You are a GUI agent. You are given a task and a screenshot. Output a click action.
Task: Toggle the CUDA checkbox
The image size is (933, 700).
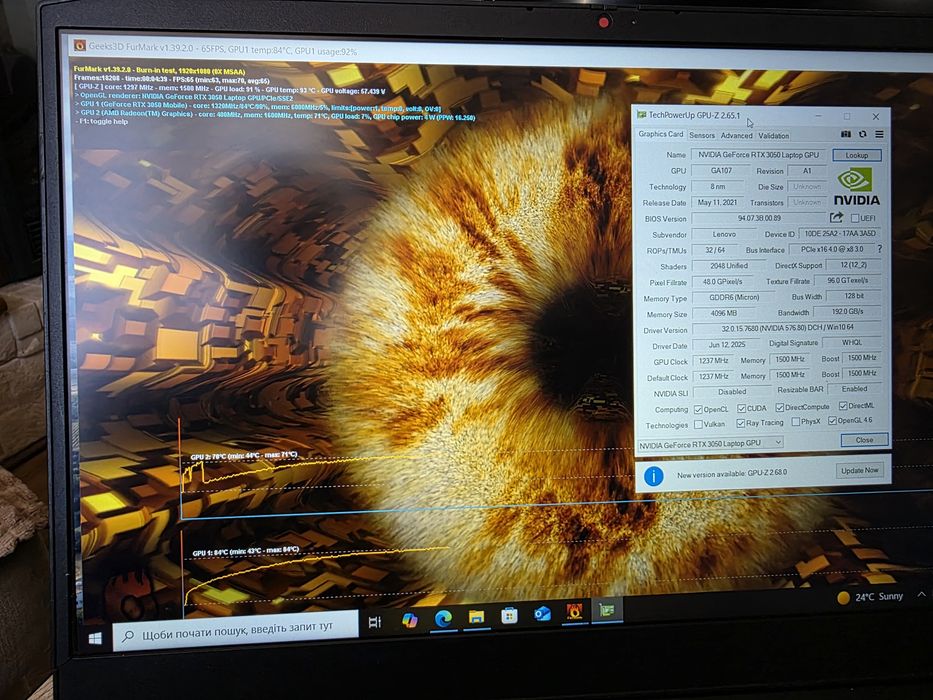(741, 408)
